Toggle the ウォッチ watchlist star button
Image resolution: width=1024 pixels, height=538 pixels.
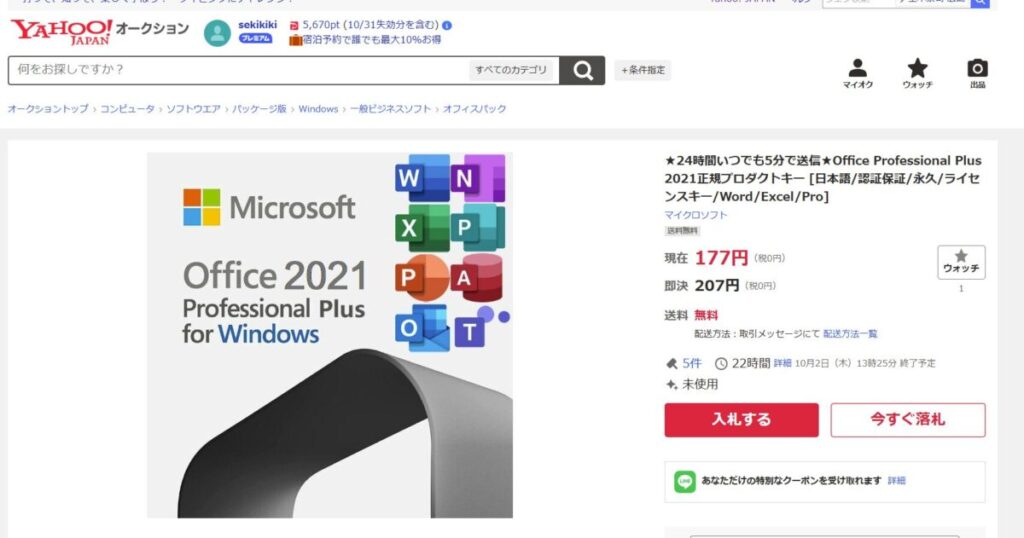pyautogui.click(x=961, y=262)
